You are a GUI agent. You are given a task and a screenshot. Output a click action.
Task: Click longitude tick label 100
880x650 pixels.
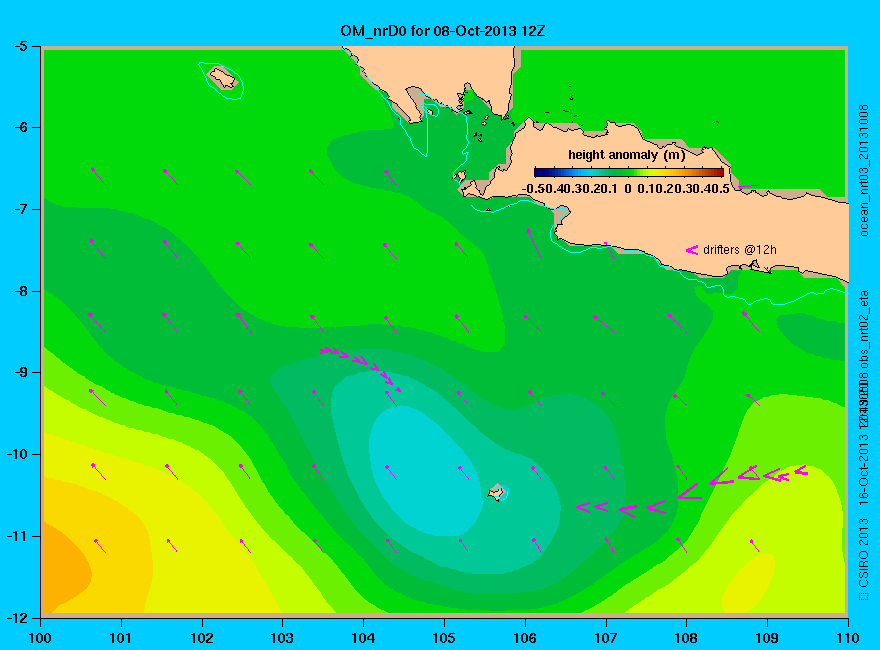click(40, 638)
